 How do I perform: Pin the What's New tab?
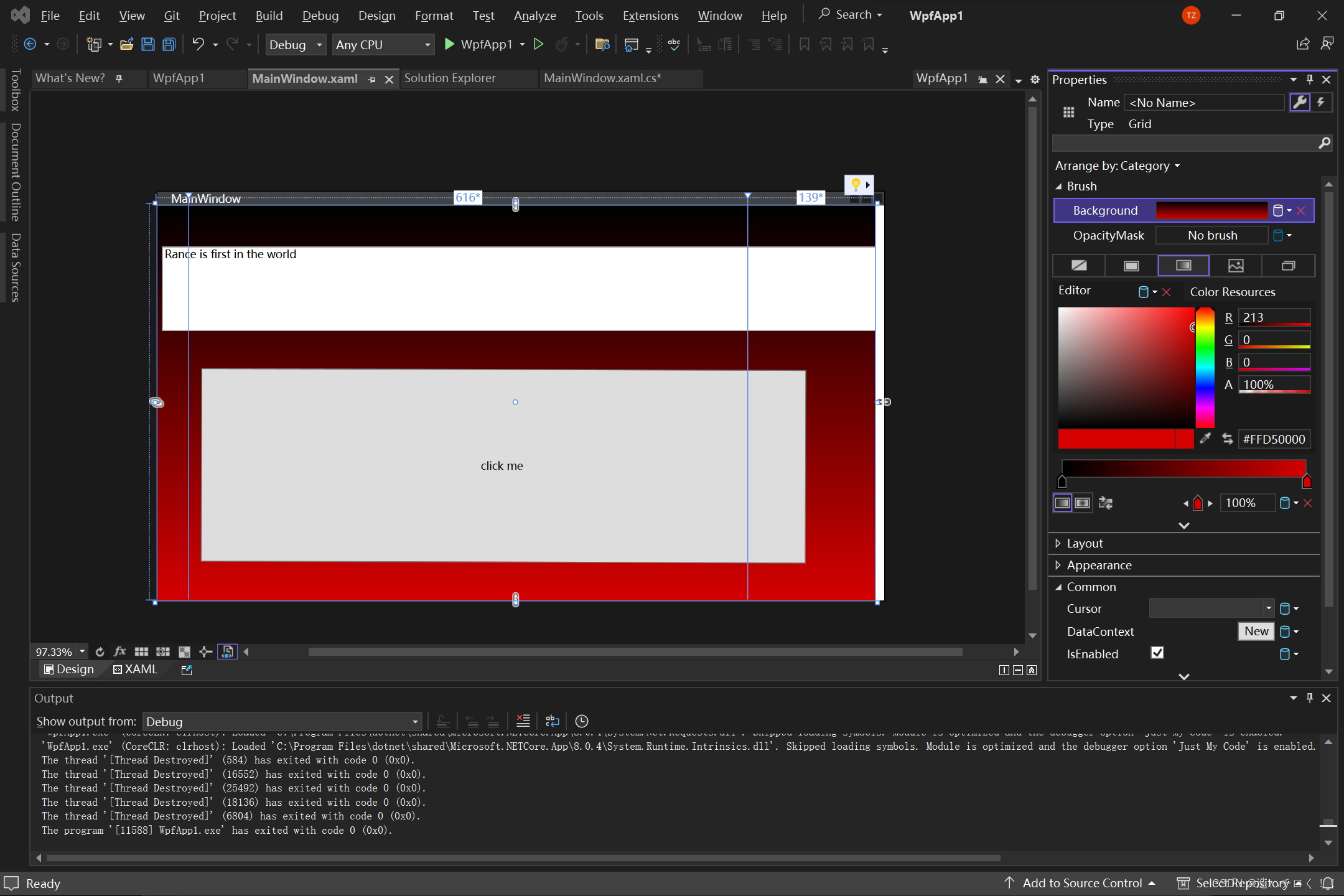119,78
